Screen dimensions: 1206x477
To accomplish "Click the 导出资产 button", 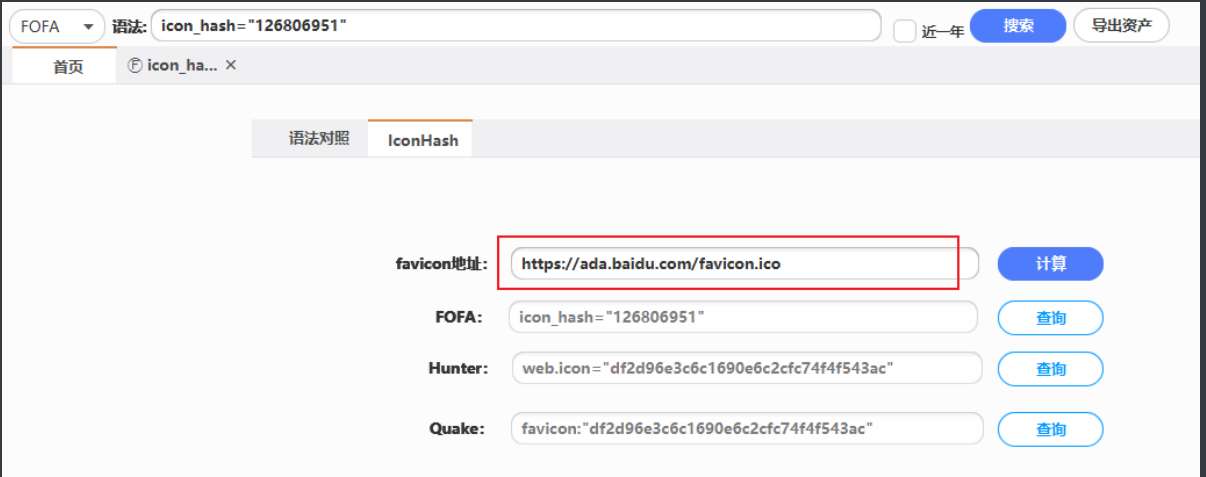I will [x=1121, y=26].
